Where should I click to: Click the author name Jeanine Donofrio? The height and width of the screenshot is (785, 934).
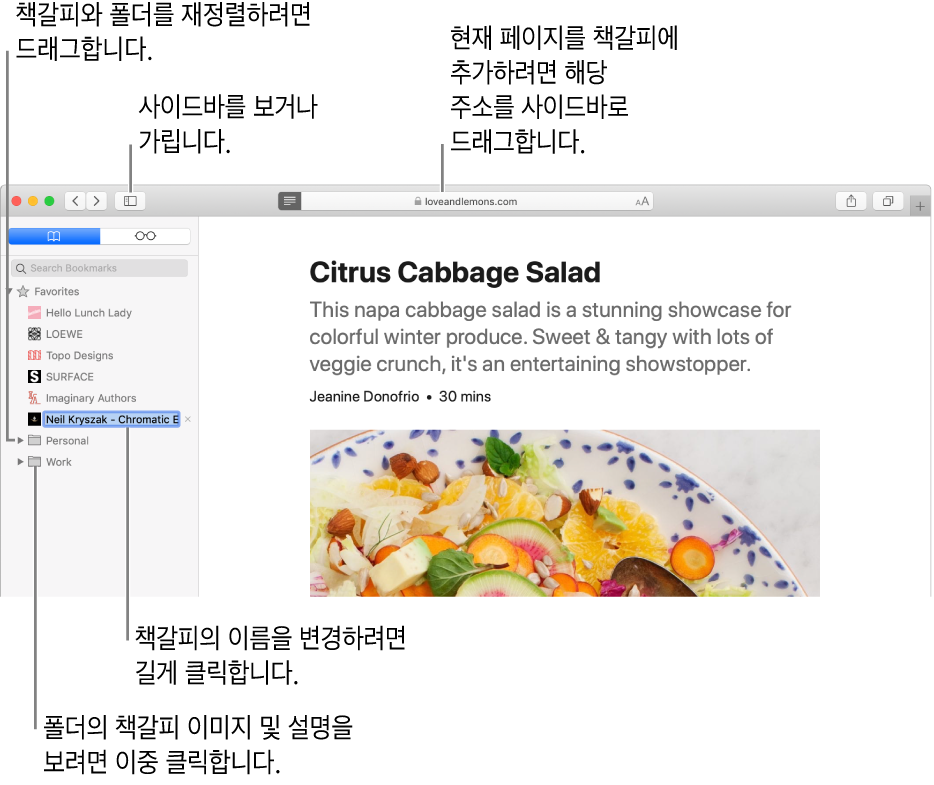pos(365,397)
